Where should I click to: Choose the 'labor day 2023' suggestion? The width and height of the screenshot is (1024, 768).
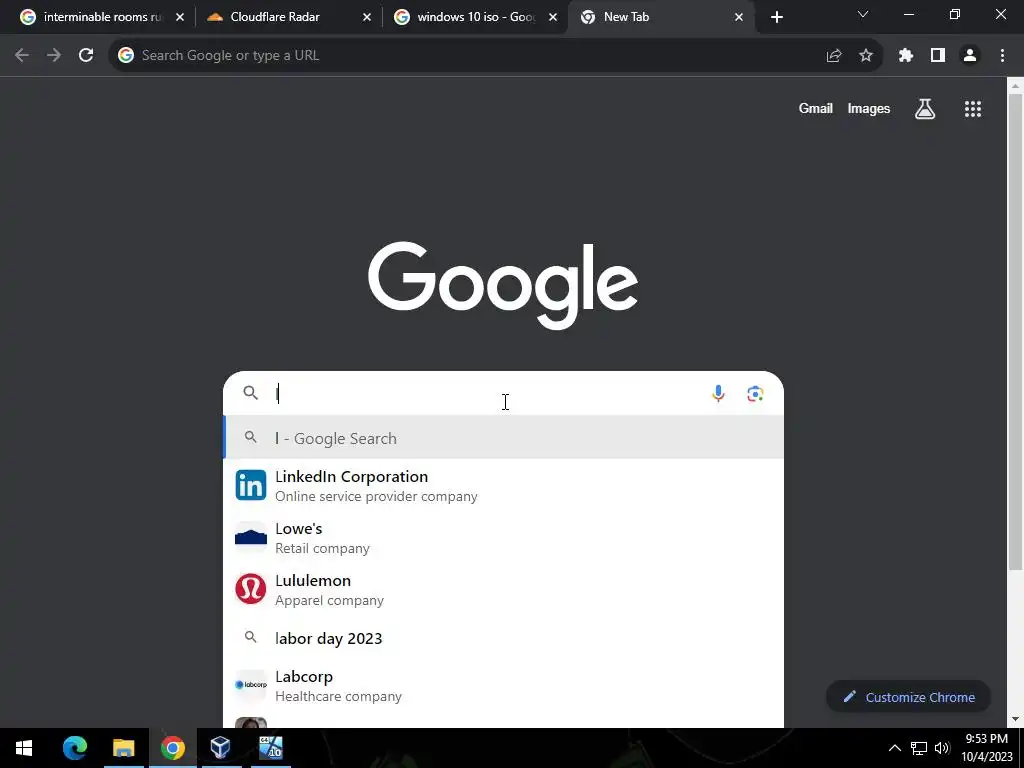pyautogui.click(x=504, y=638)
